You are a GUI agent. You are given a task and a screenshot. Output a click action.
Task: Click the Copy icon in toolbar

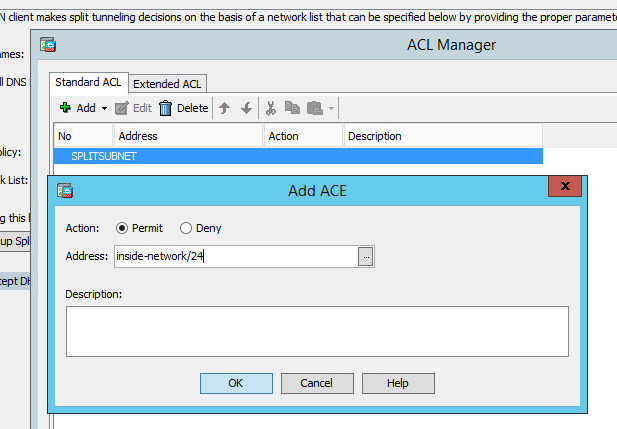tap(292, 108)
